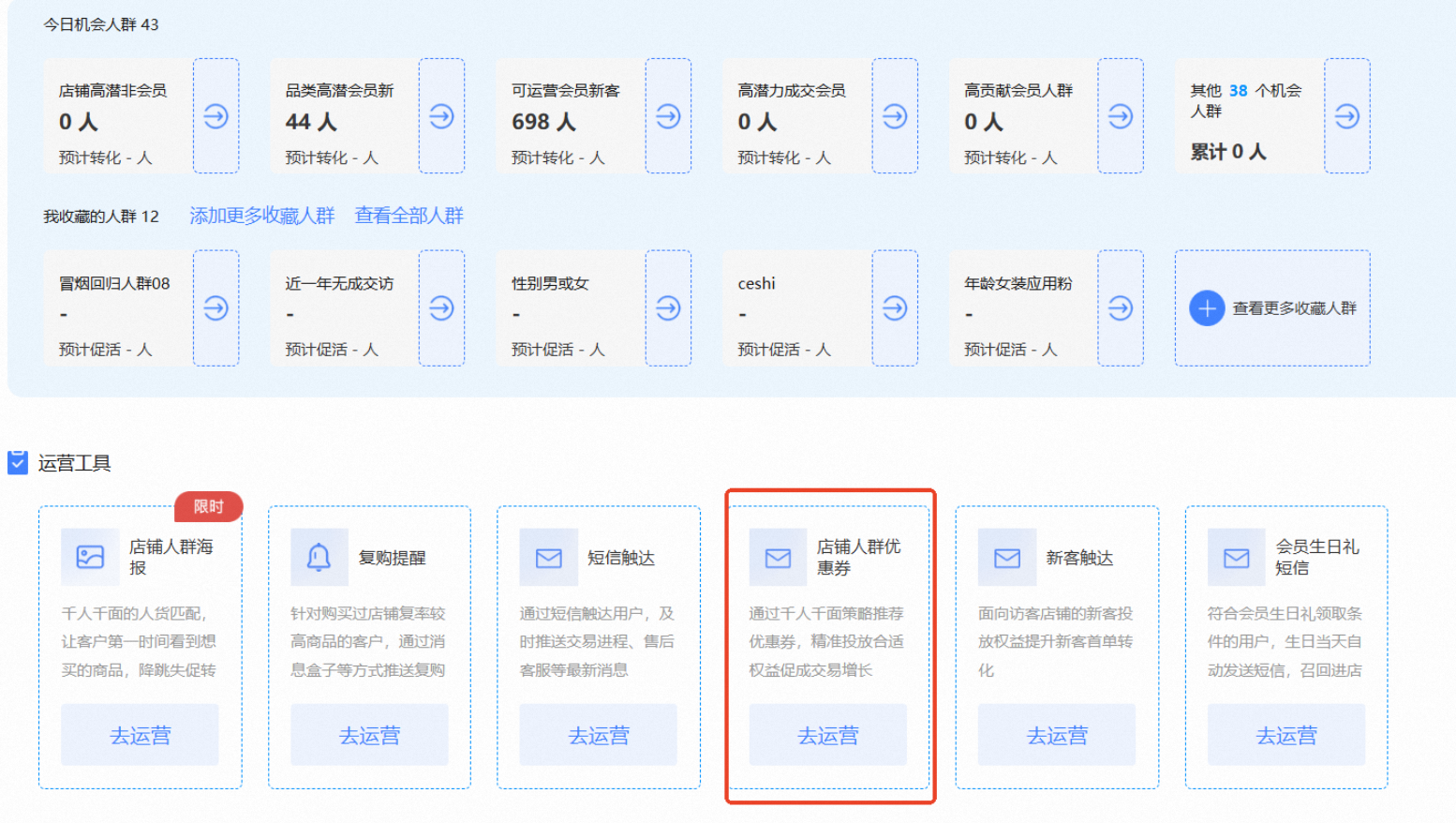Click the 年龄女装应用粉 title
This screenshot has height=823, width=1456.
pyautogui.click(x=1018, y=283)
